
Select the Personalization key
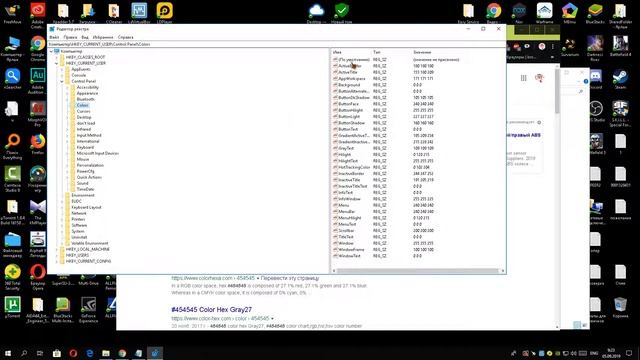tap(90, 165)
